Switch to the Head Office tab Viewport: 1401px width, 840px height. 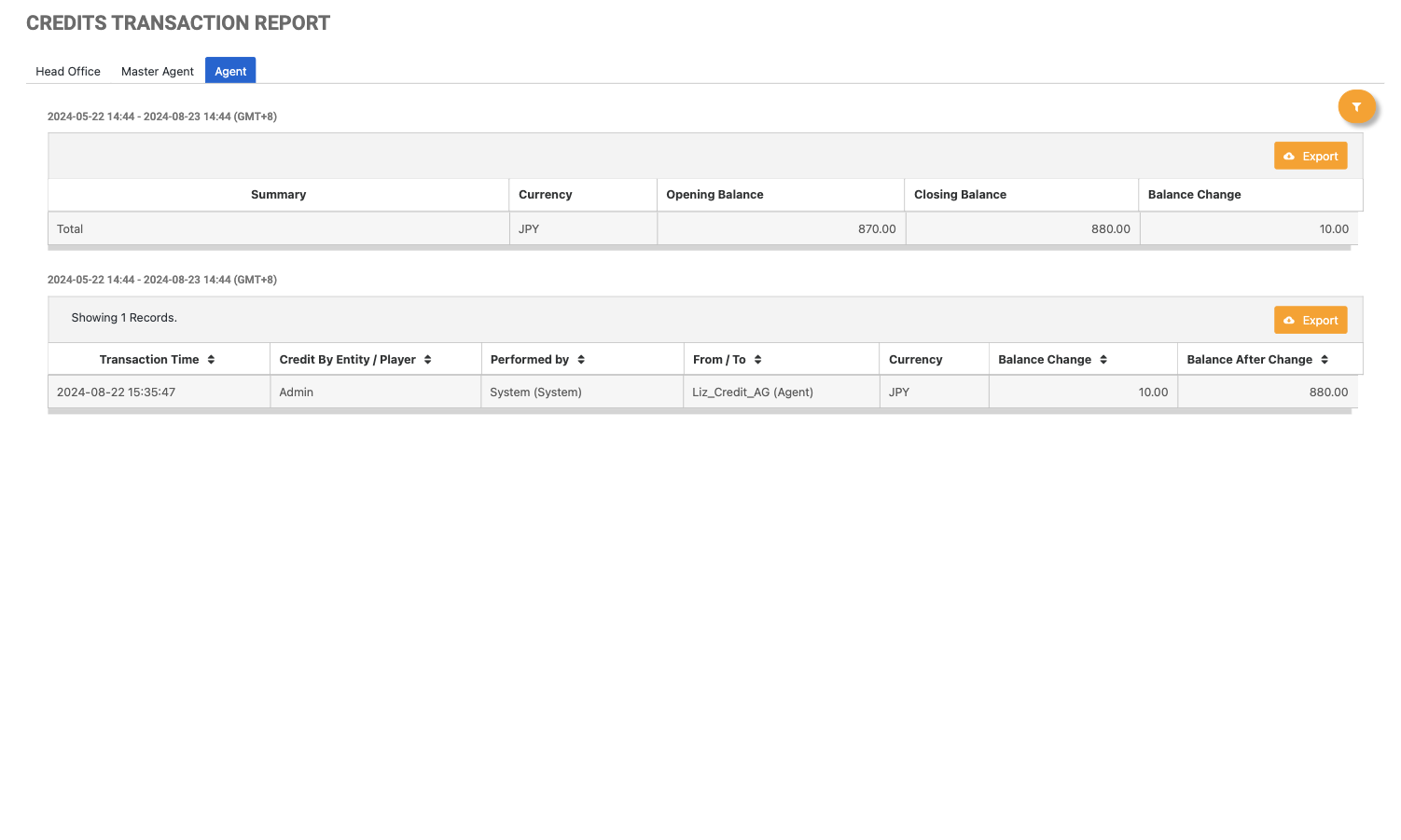(68, 72)
